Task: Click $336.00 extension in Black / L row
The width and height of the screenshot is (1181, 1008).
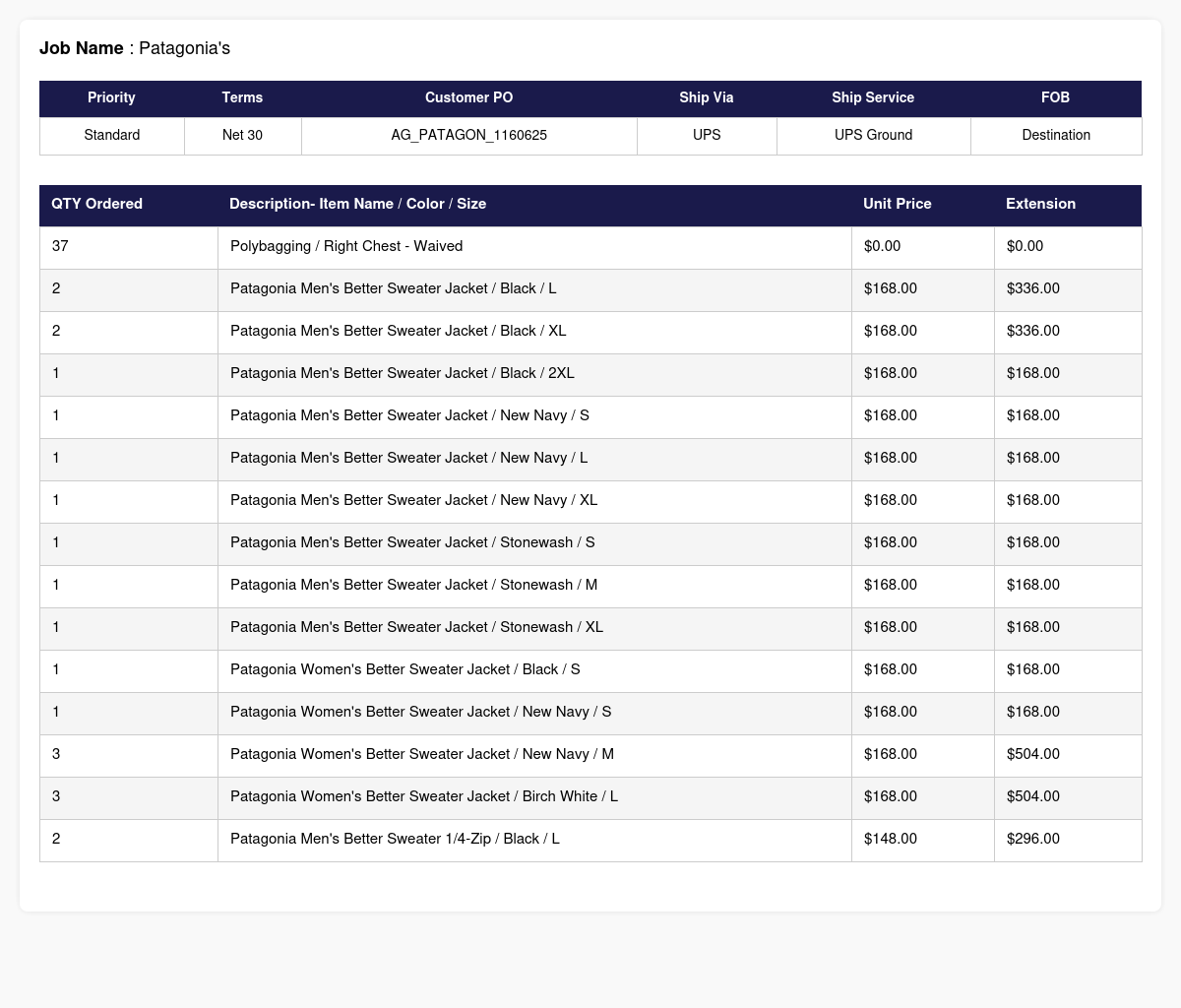Action: 1068,289
